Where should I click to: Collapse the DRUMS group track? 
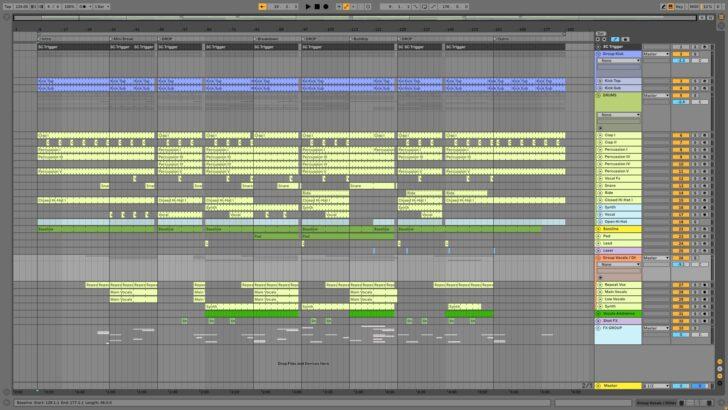click(x=600, y=96)
